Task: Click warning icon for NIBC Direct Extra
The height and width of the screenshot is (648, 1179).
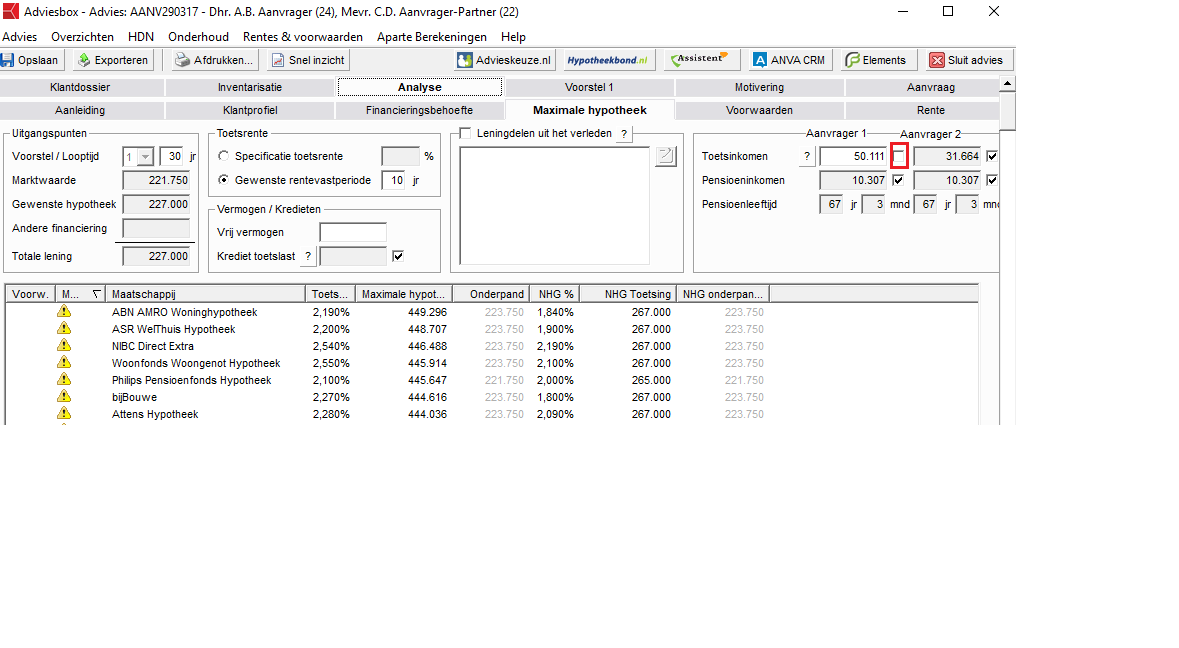Action: 64,346
